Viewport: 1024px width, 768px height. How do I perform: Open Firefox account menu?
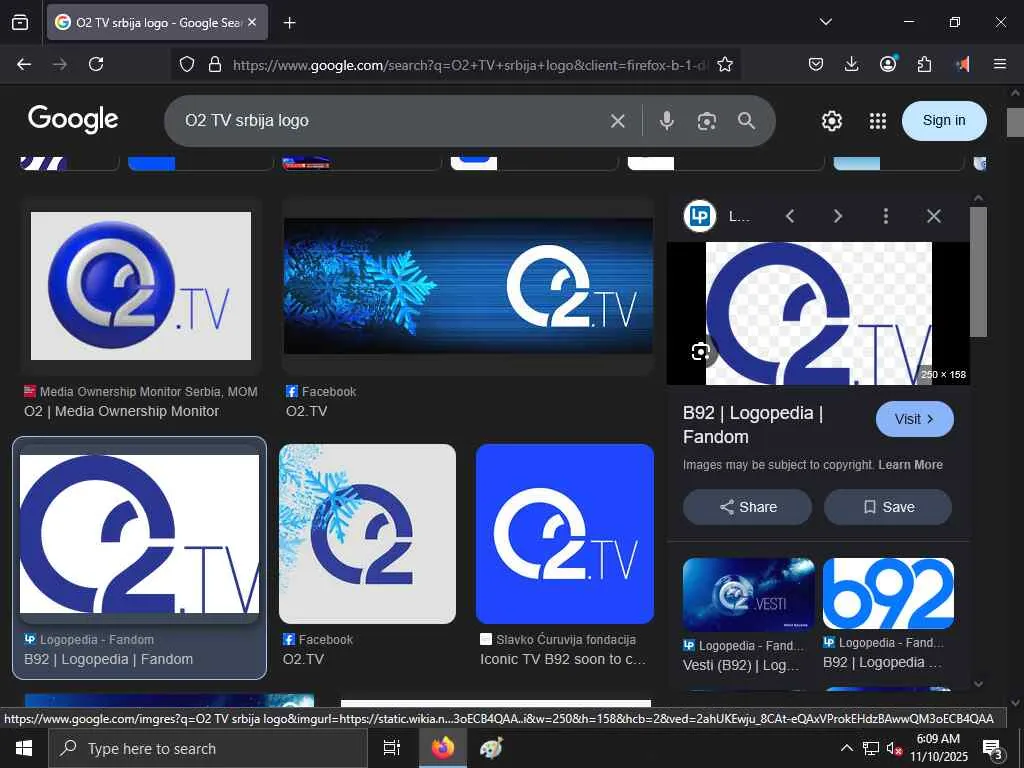click(888, 64)
